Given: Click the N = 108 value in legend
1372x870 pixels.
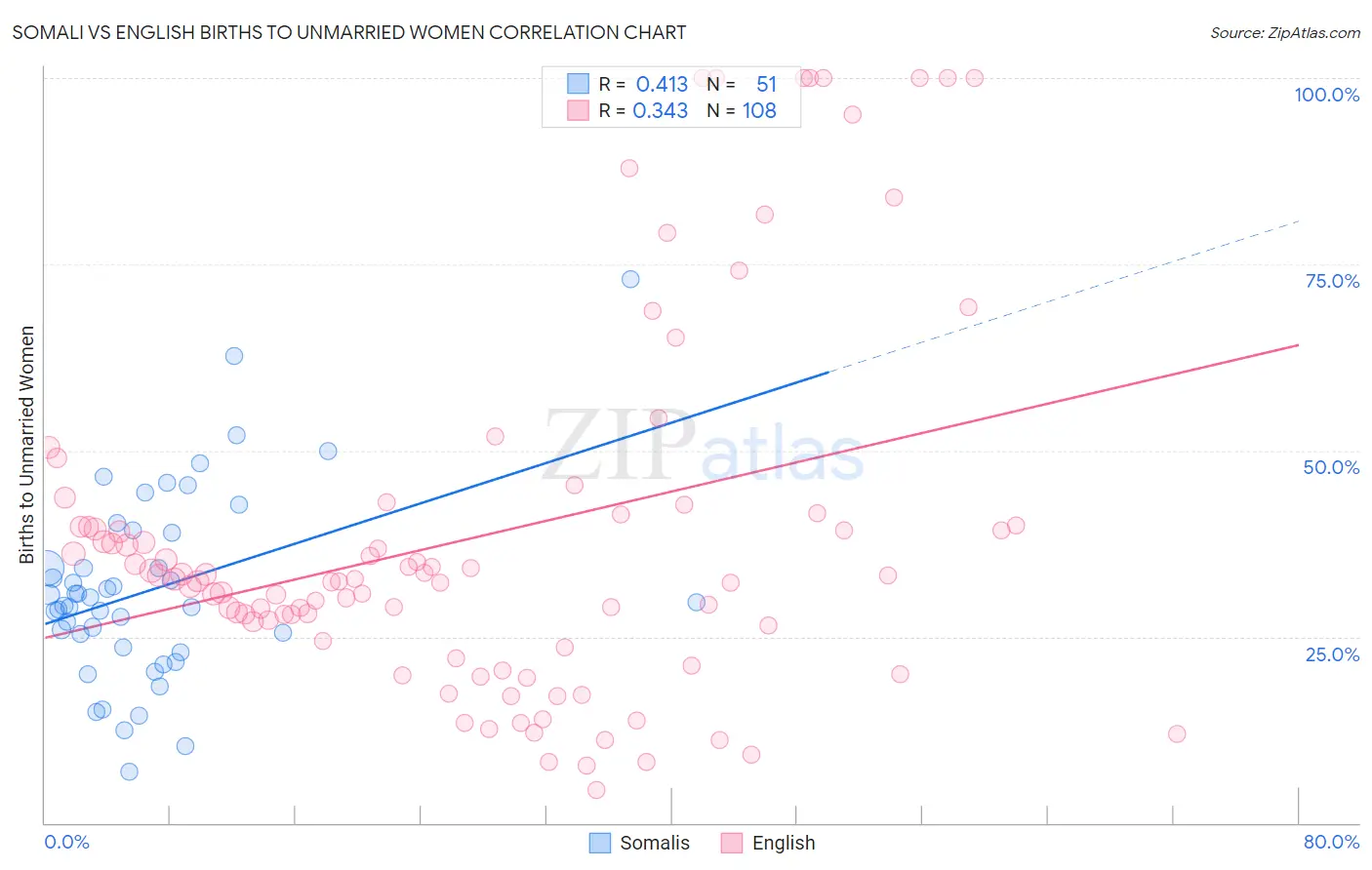Looking at the screenshot, I should (759, 110).
